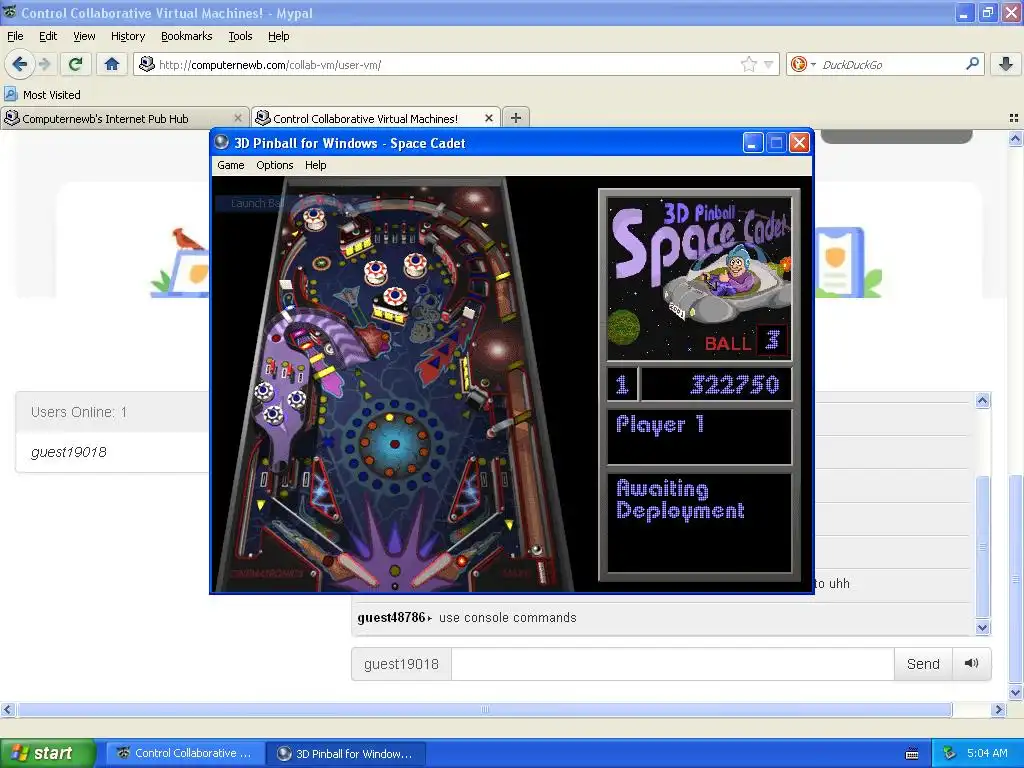This screenshot has width=1024, height=768.
Task: Open the Most Visited bookmarks folder
Action: pos(43,95)
